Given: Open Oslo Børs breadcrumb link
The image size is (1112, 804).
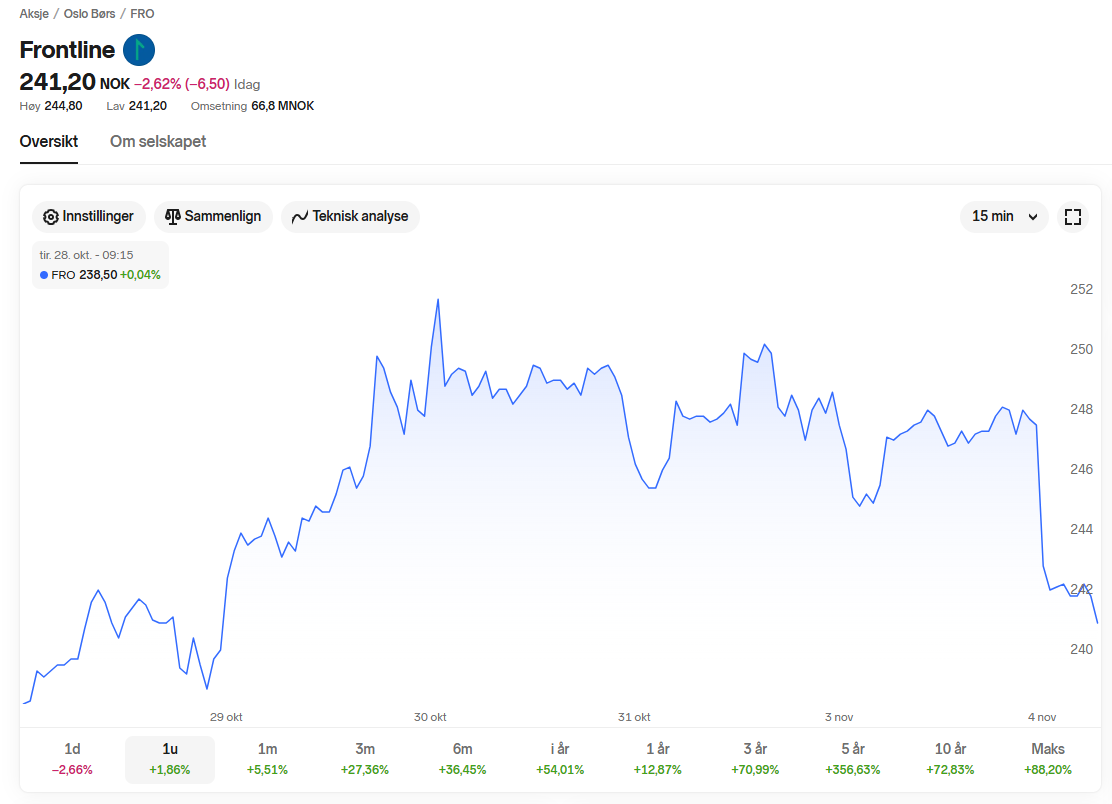Looking at the screenshot, I should [x=89, y=14].
